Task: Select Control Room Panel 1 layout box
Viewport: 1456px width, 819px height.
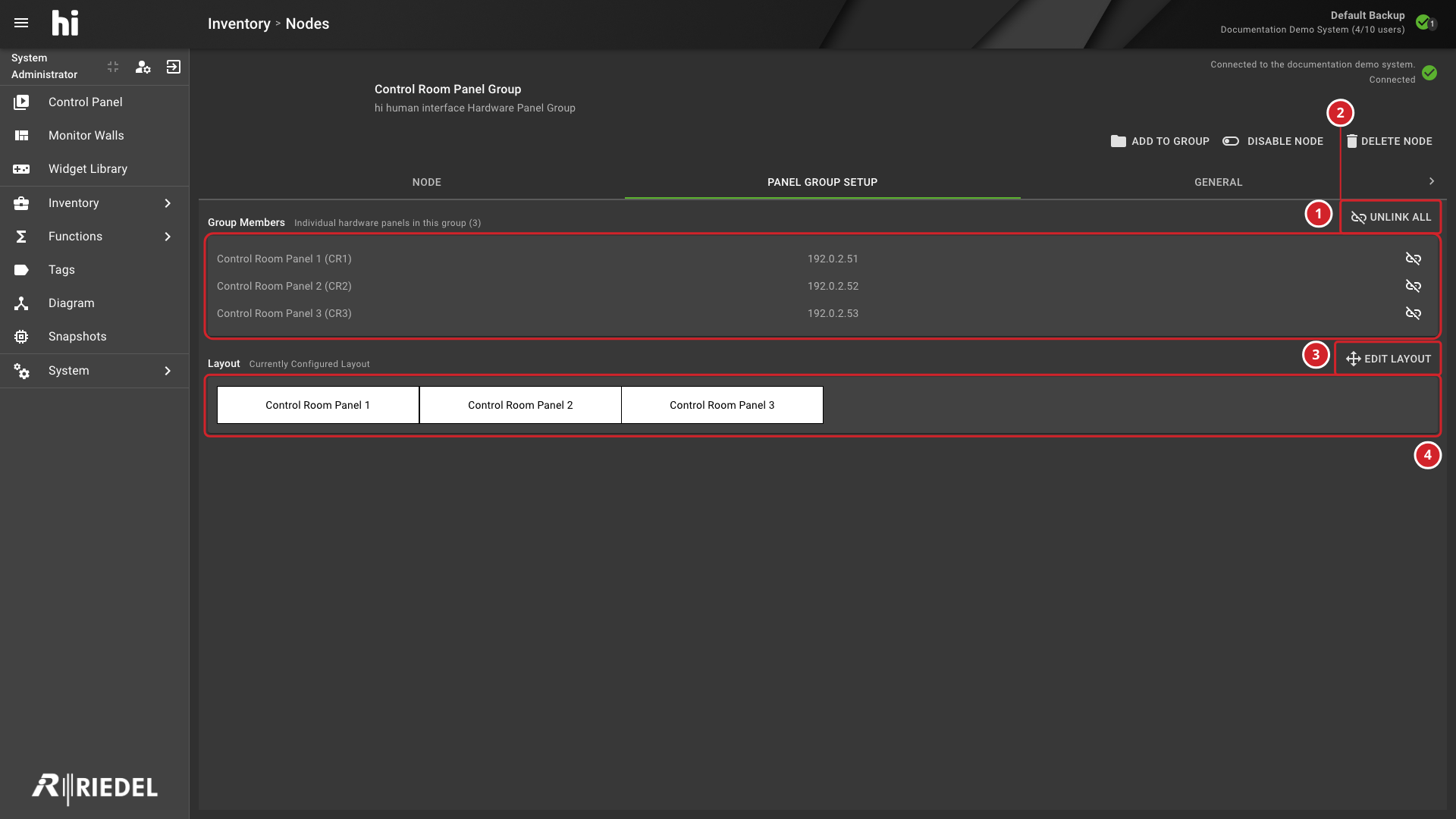Action: (x=318, y=405)
